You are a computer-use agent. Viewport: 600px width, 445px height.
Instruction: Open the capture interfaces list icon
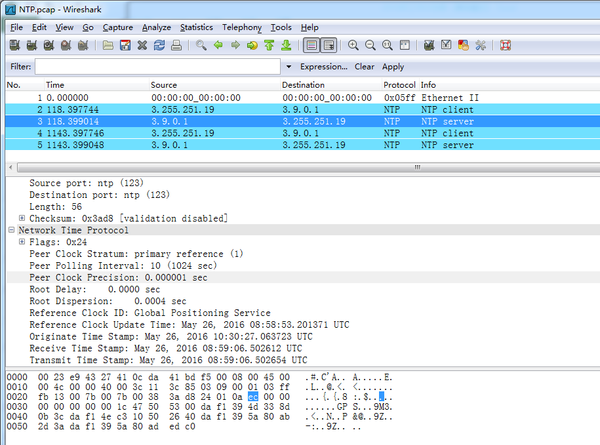pyautogui.click(x=15, y=45)
